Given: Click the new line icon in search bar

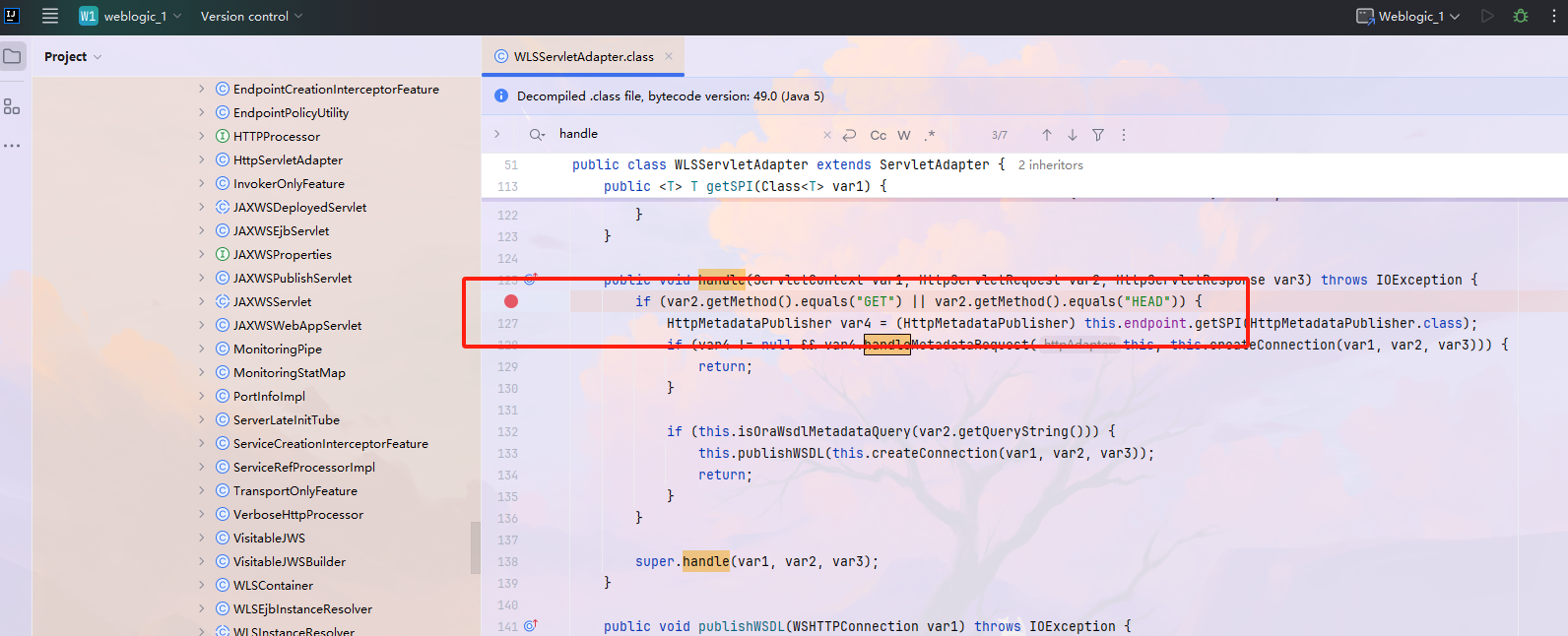Looking at the screenshot, I should 849,135.
